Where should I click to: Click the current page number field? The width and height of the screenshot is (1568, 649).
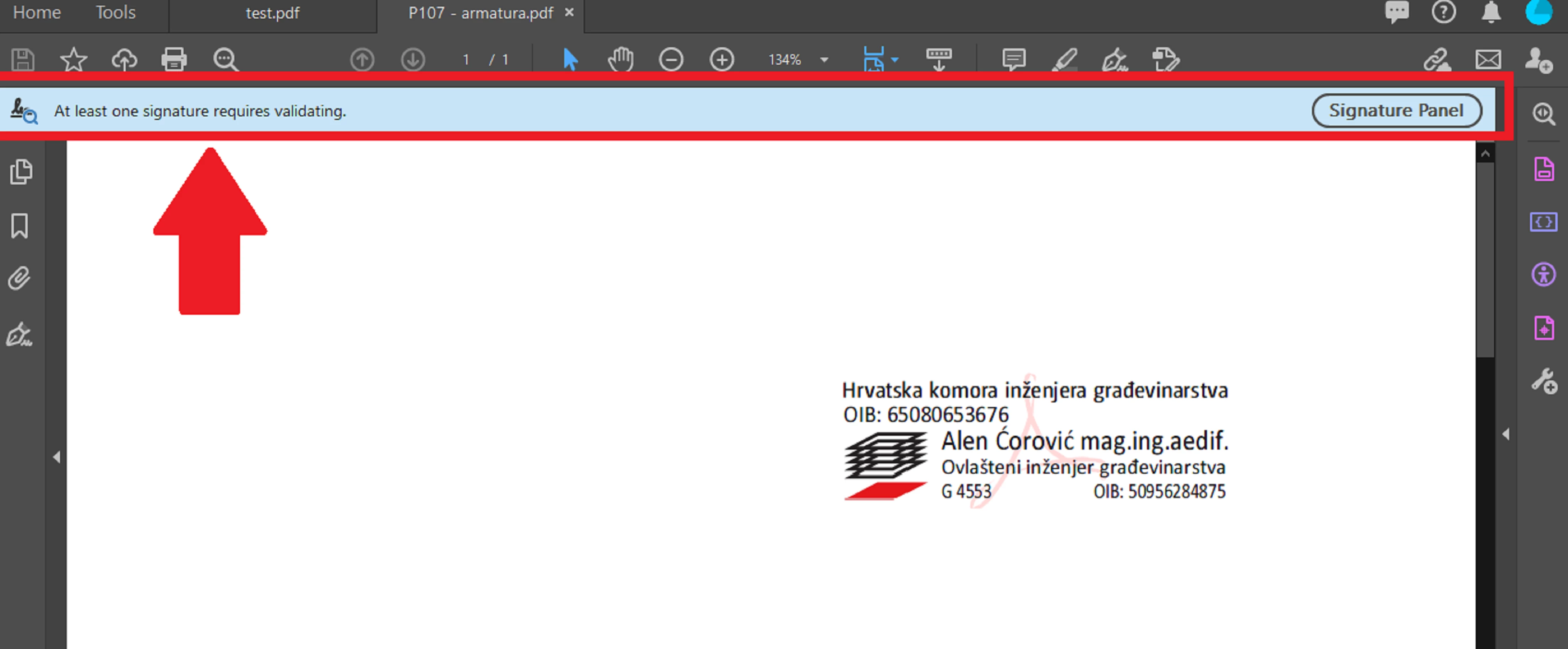(x=466, y=60)
